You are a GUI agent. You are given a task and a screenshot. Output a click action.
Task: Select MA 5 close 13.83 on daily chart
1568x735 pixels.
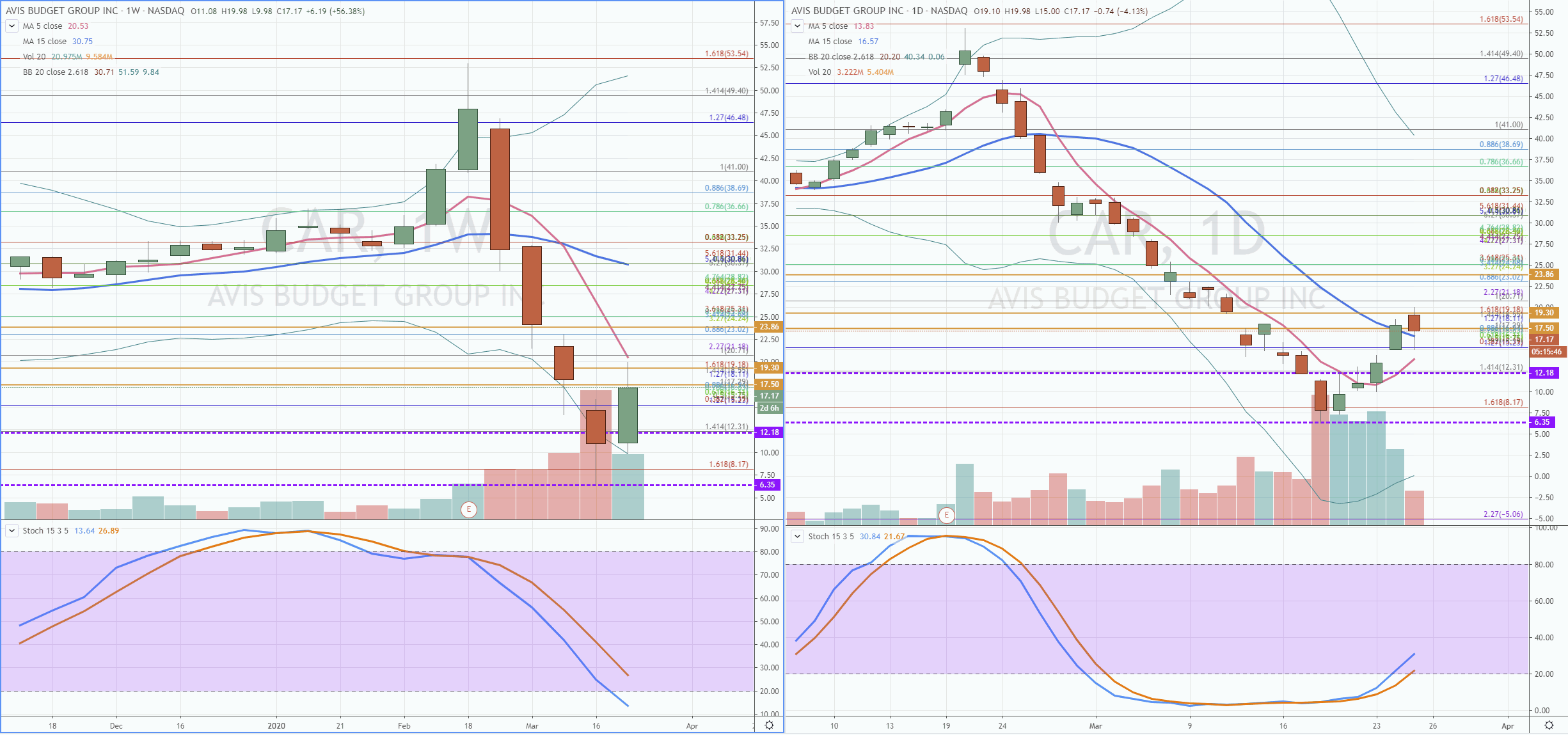coord(841,26)
